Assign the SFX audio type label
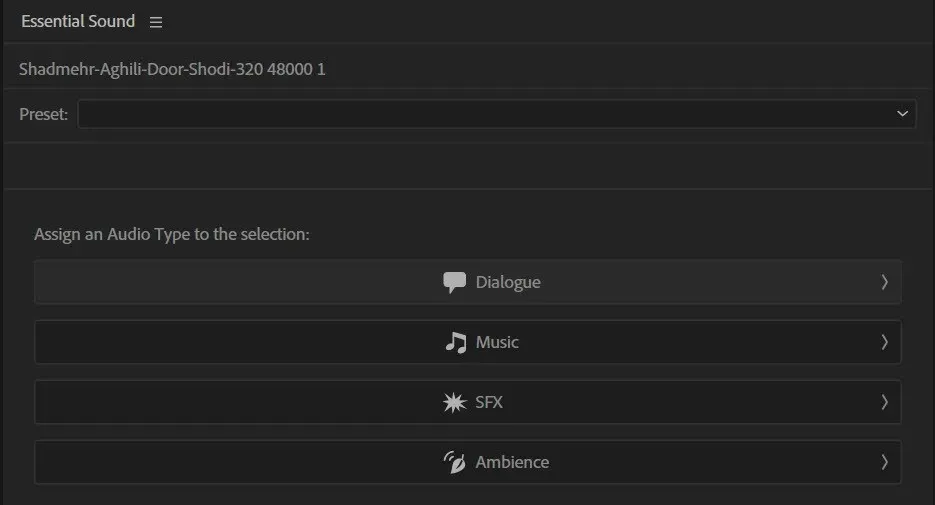This screenshot has height=505, width=935. [489, 402]
